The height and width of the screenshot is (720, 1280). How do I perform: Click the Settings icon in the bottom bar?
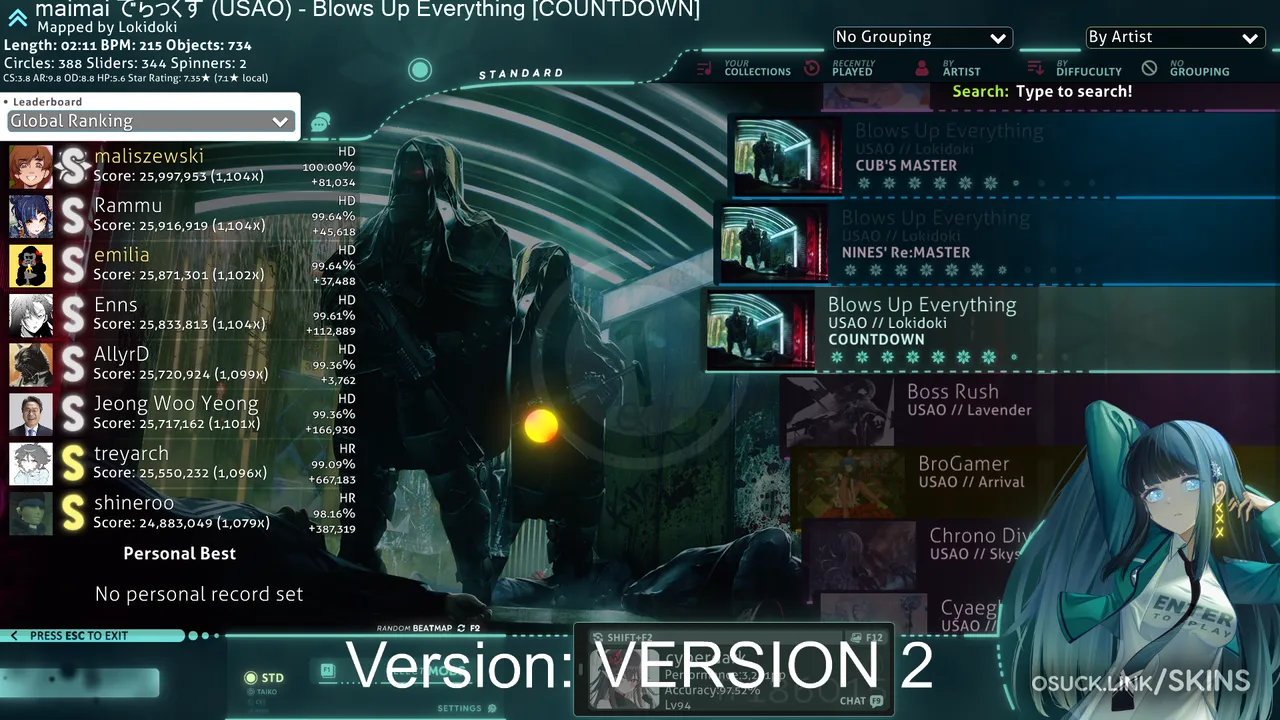492,709
